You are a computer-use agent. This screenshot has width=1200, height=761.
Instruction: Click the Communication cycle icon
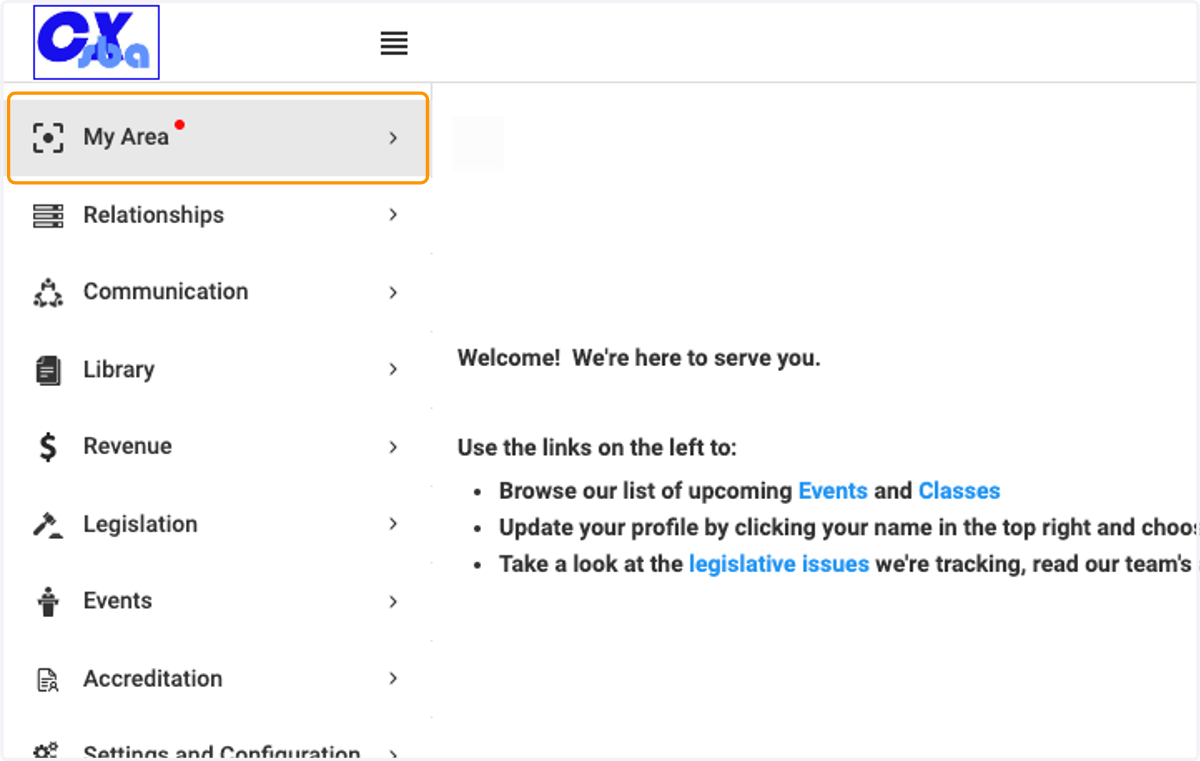(48, 293)
